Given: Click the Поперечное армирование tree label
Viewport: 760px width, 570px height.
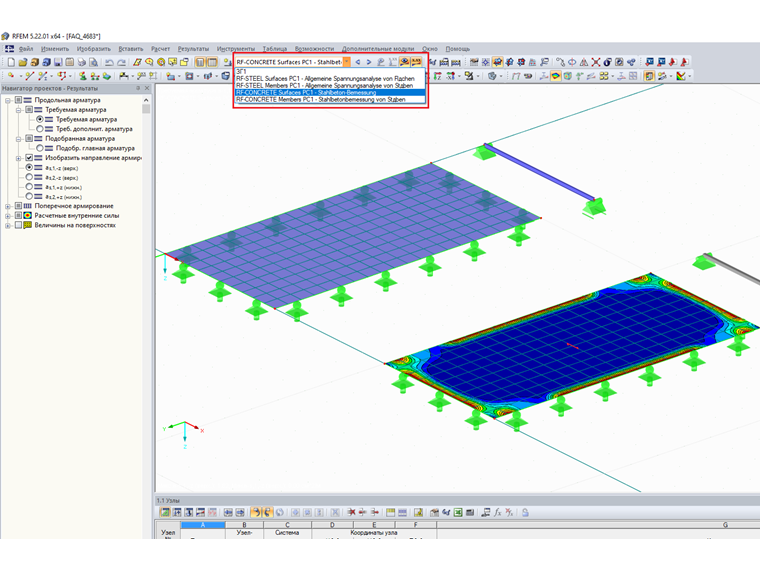Looking at the screenshot, I should pyautogui.click(x=74, y=206).
